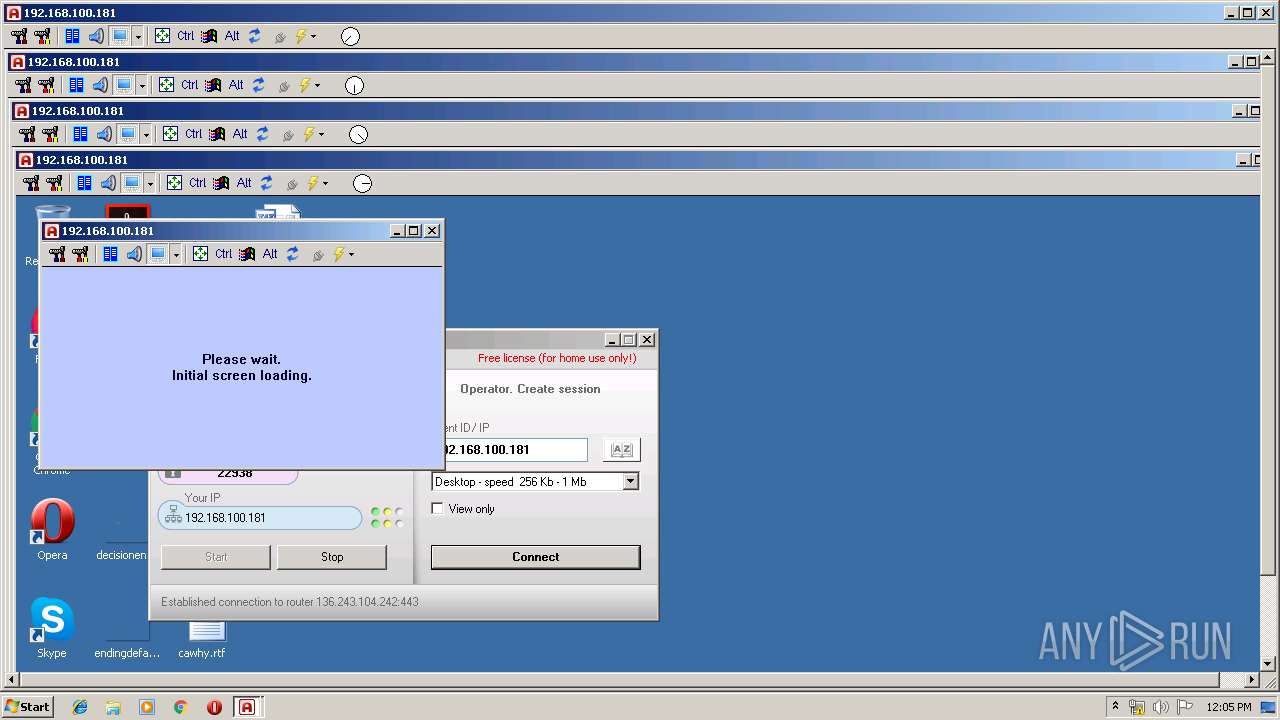Open File Manager in front loading window
The height and width of the screenshot is (720, 1280).
(110, 254)
